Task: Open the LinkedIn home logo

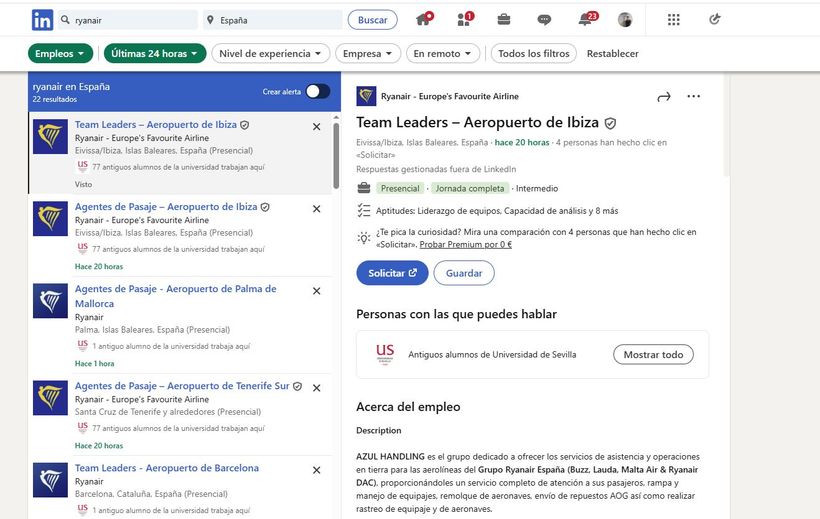Action: coord(42,20)
